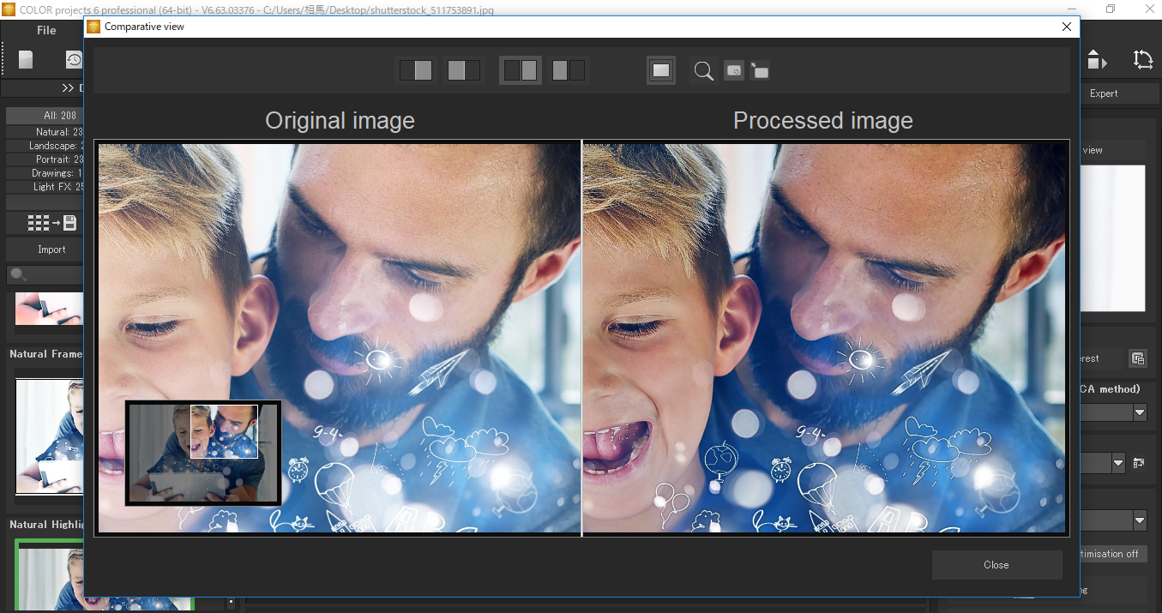Screen dimensions: 1162x613
Task: Click the small navigator window icon
Action: [x=733, y=71]
